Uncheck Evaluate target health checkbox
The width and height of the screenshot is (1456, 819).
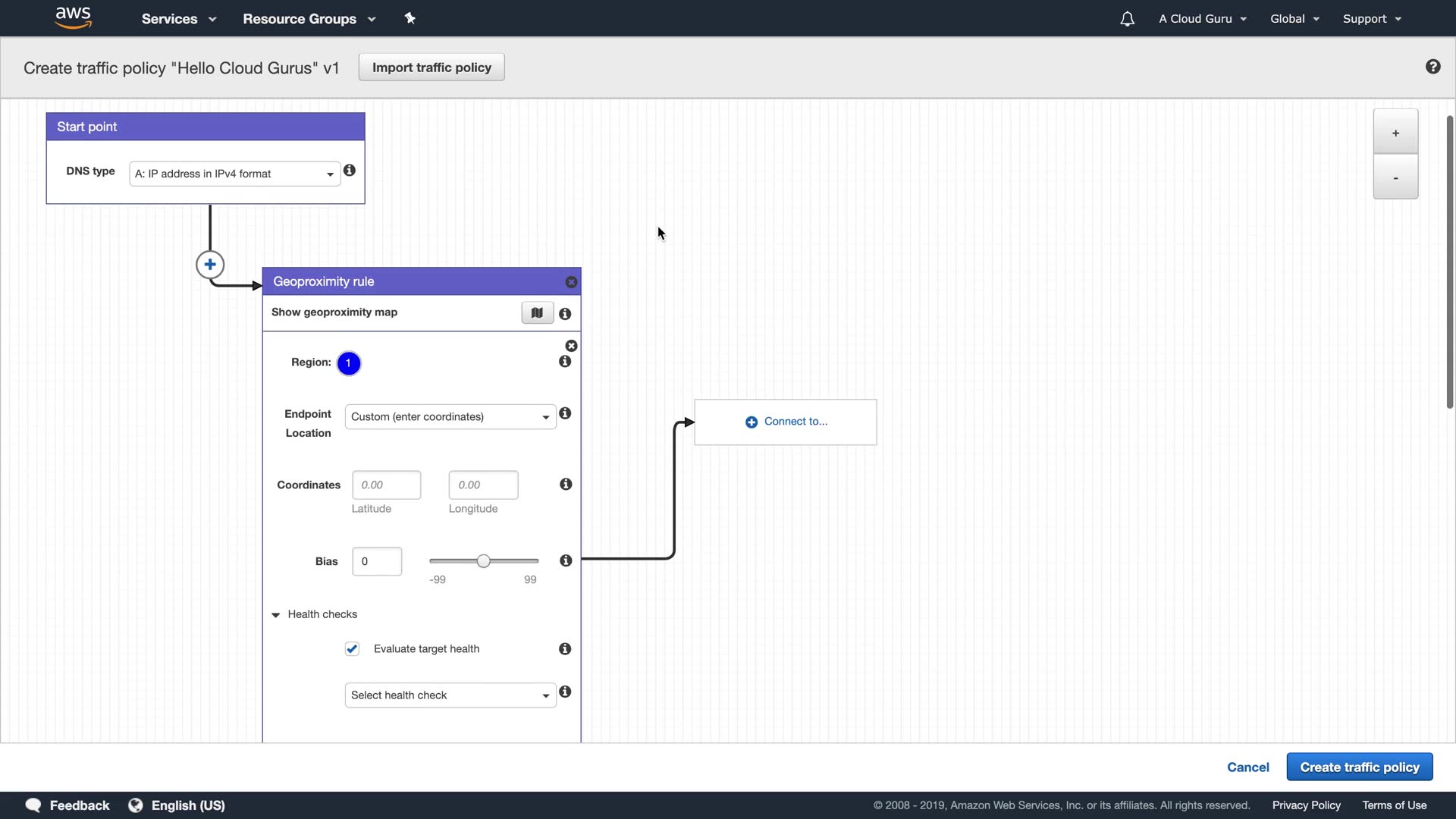352,648
